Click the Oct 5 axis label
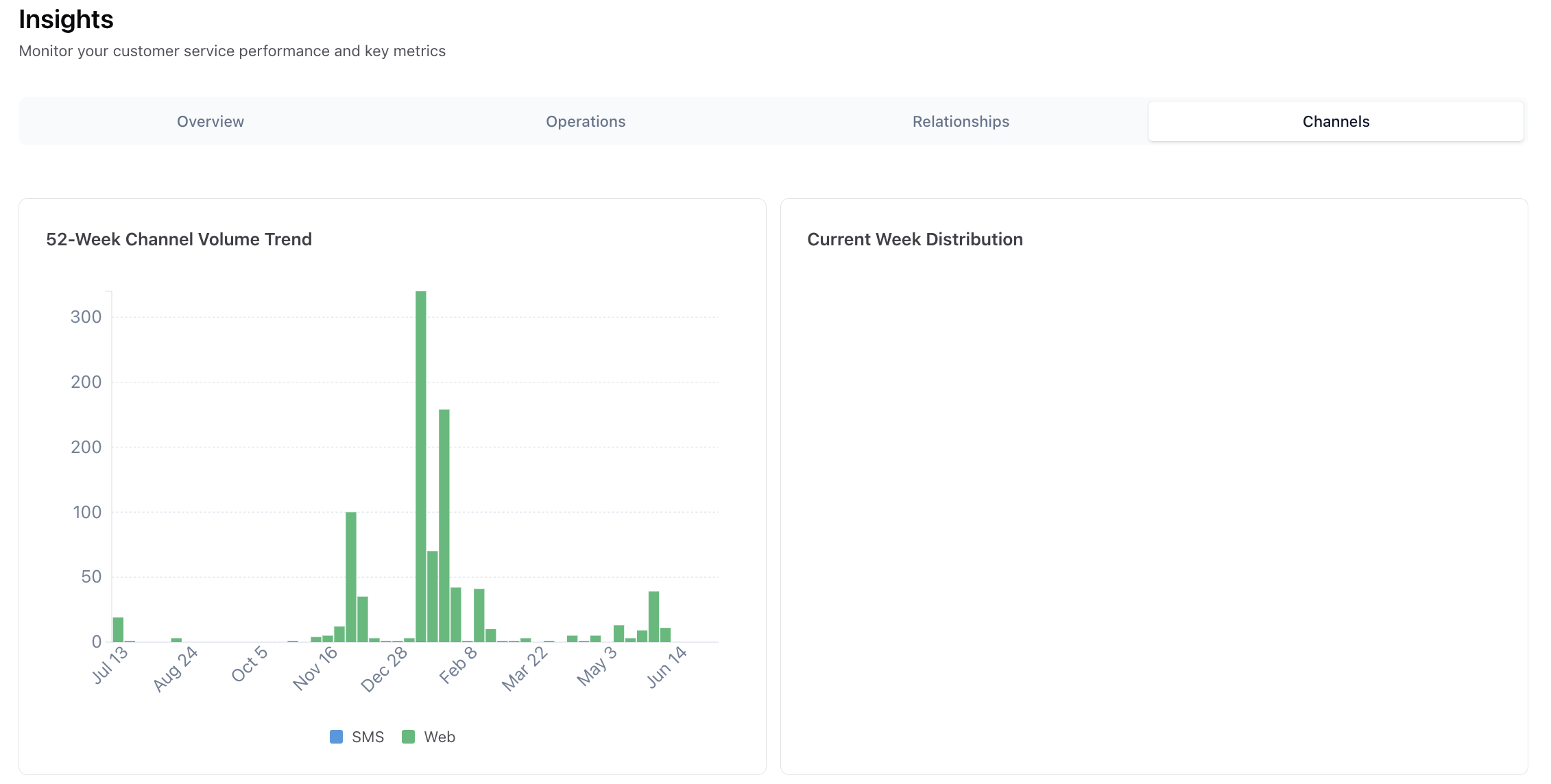The height and width of the screenshot is (784, 1551). tap(250, 664)
